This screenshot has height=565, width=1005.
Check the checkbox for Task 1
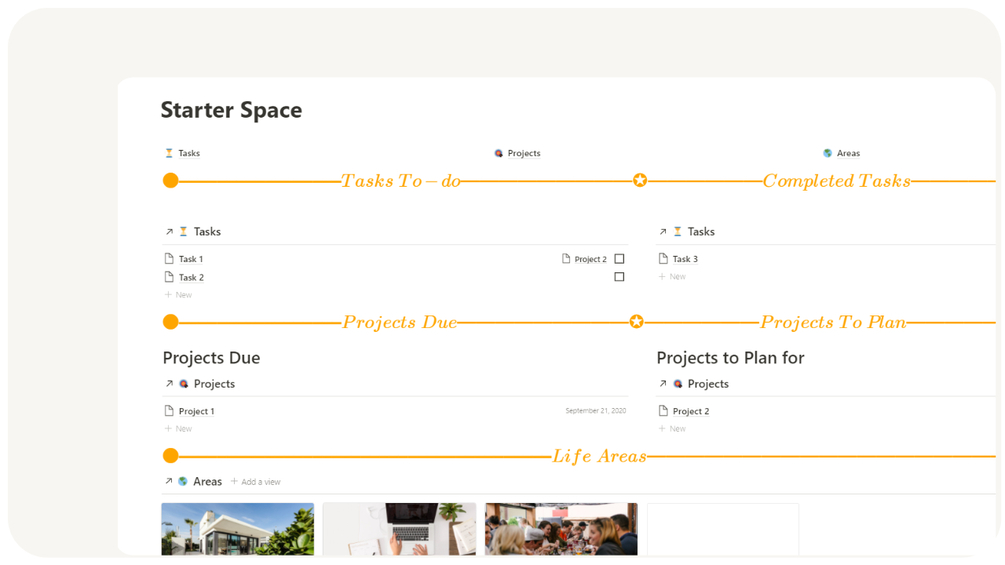pos(619,259)
